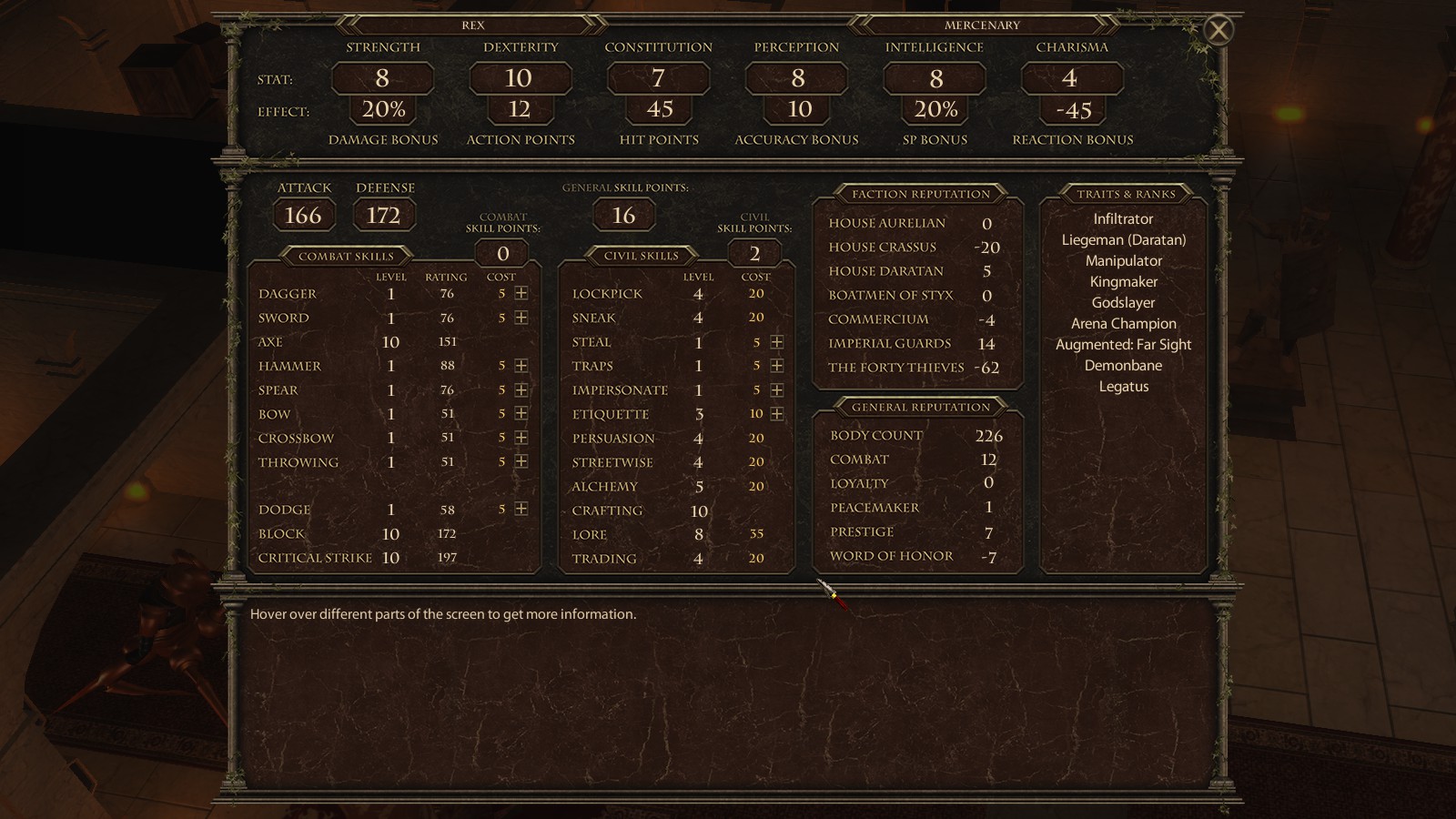Select the Godslayer trait
This screenshot has width=1456, height=819.
tap(1124, 303)
